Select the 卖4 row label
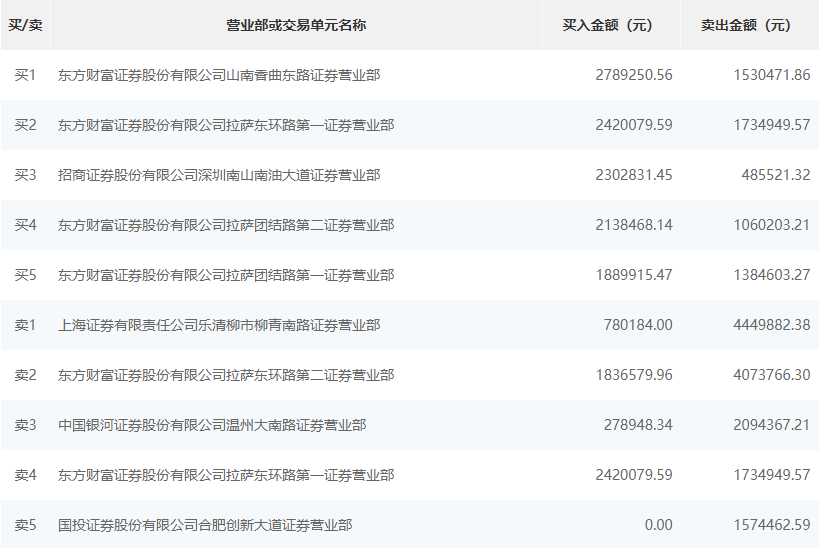822x548 pixels. click(x=25, y=475)
